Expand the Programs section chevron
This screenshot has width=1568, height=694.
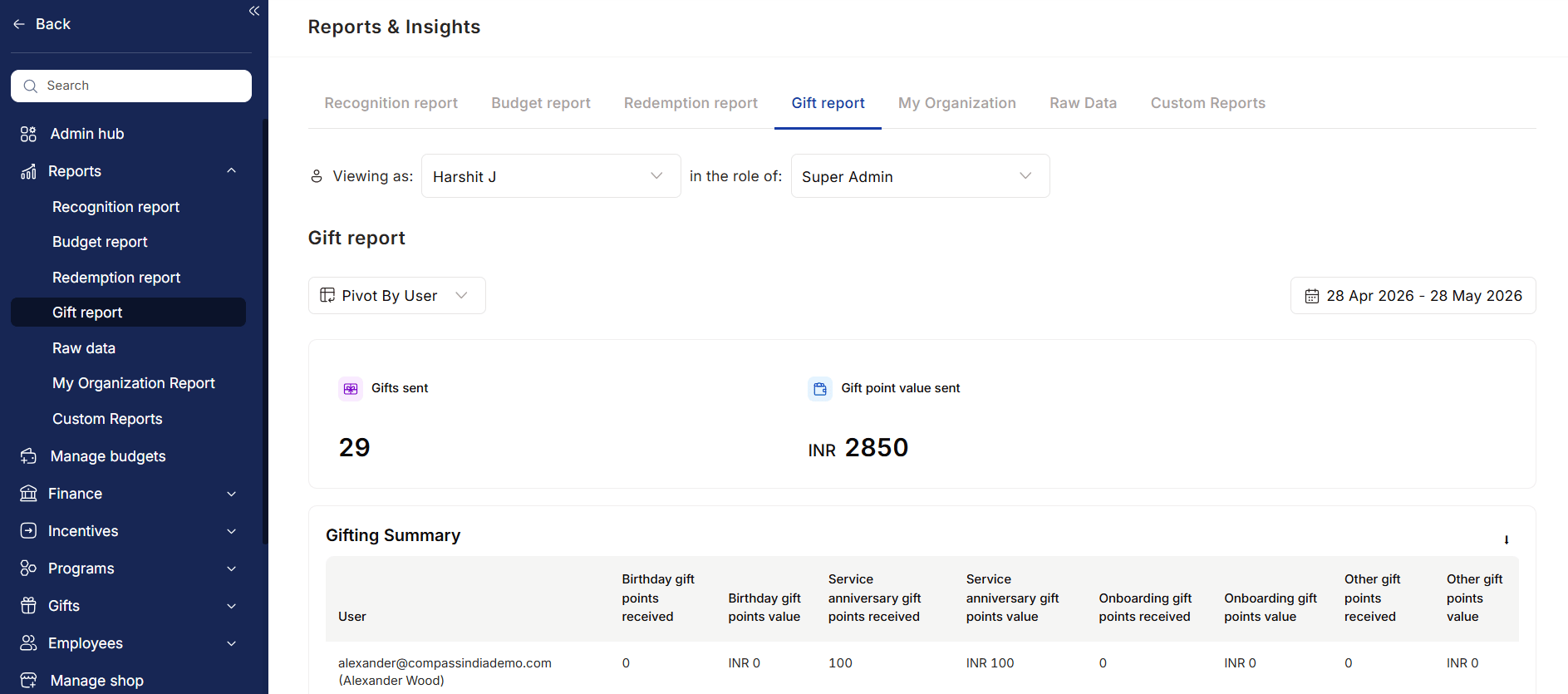point(232,568)
